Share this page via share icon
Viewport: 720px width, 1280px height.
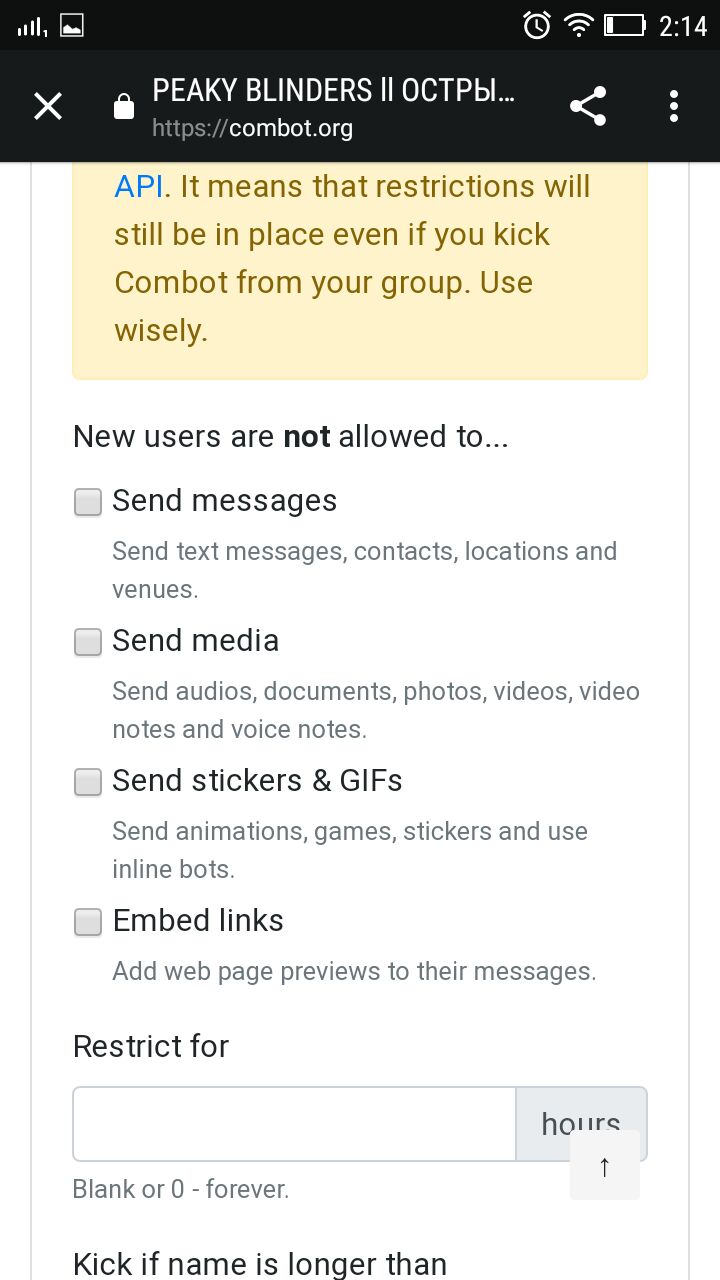(x=588, y=106)
